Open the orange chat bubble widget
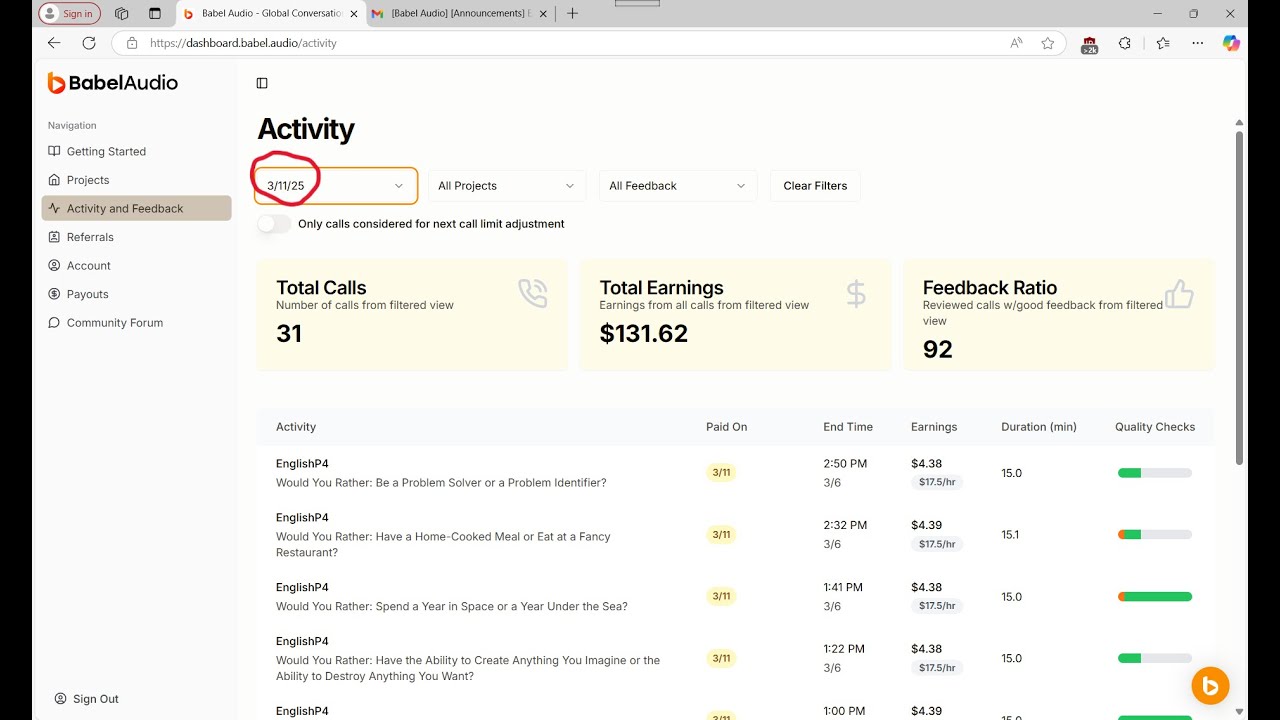This screenshot has height=720, width=1280. click(1210, 686)
